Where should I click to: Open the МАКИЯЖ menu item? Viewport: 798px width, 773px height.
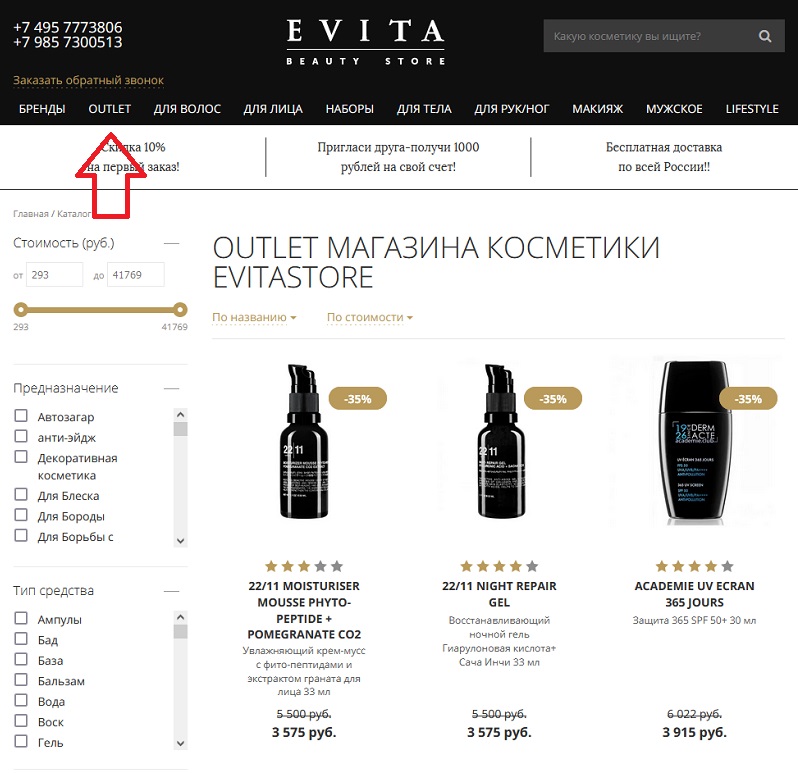597,109
